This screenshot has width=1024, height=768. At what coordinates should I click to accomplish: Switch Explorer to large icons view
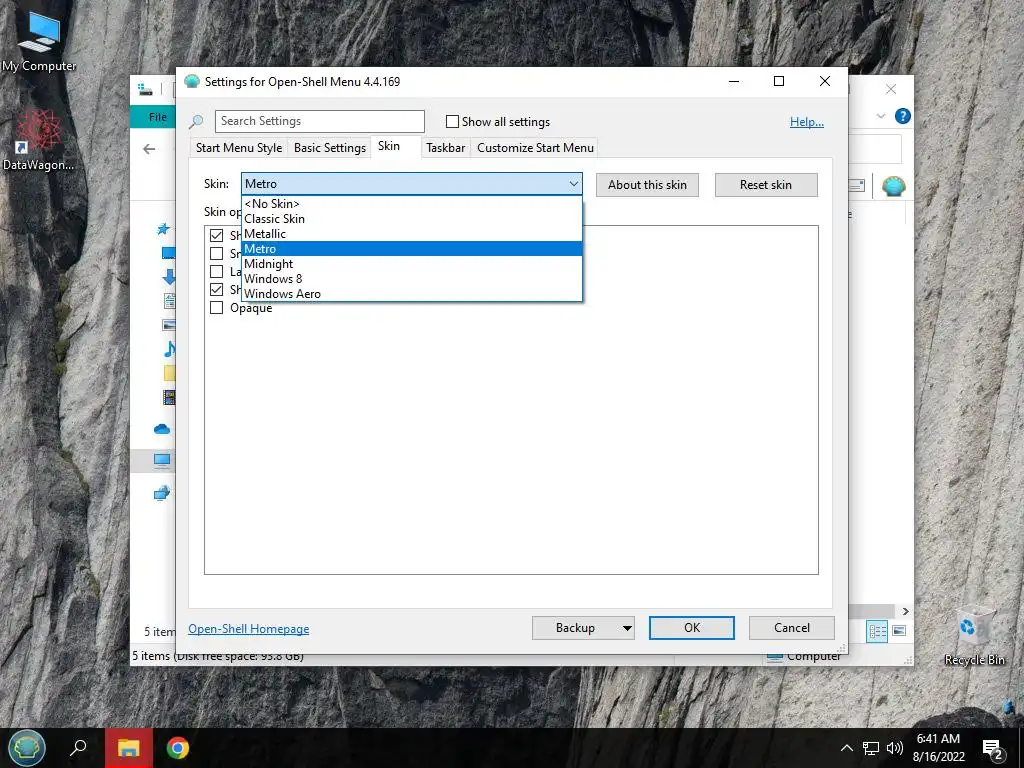(x=899, y=631)
